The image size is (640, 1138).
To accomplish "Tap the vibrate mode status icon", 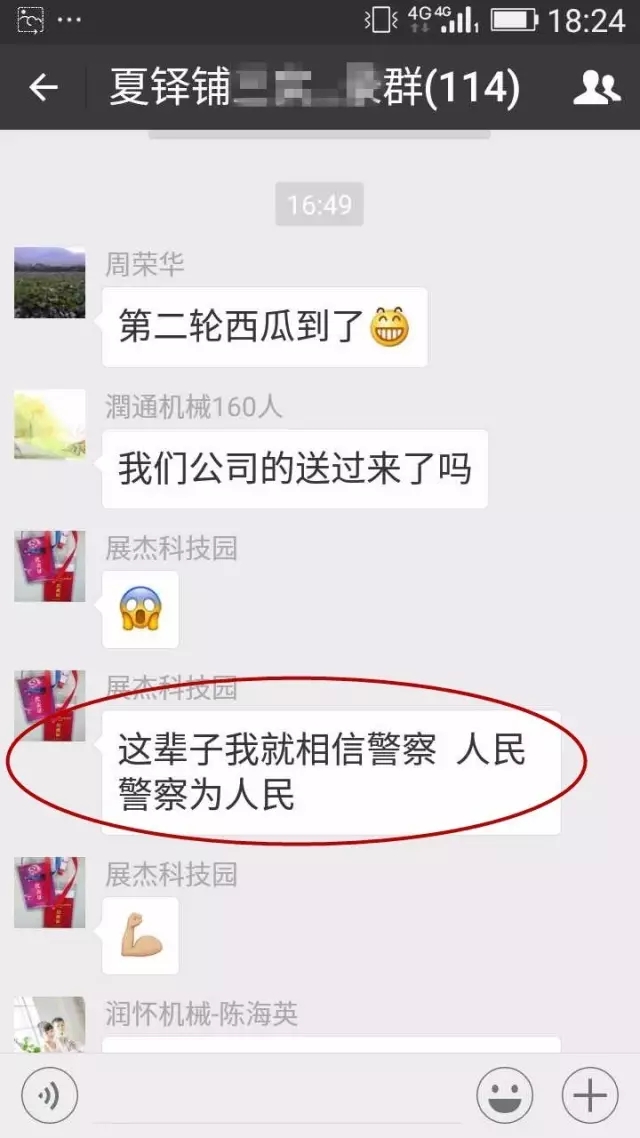I will (381, 20).
